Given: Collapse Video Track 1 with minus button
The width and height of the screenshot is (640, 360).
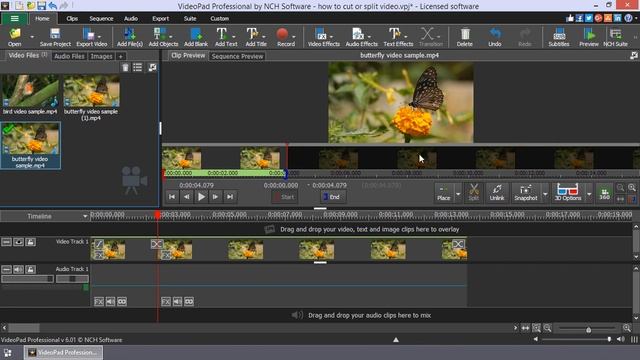Looking at the screenshot, I should tap(6, 242).
